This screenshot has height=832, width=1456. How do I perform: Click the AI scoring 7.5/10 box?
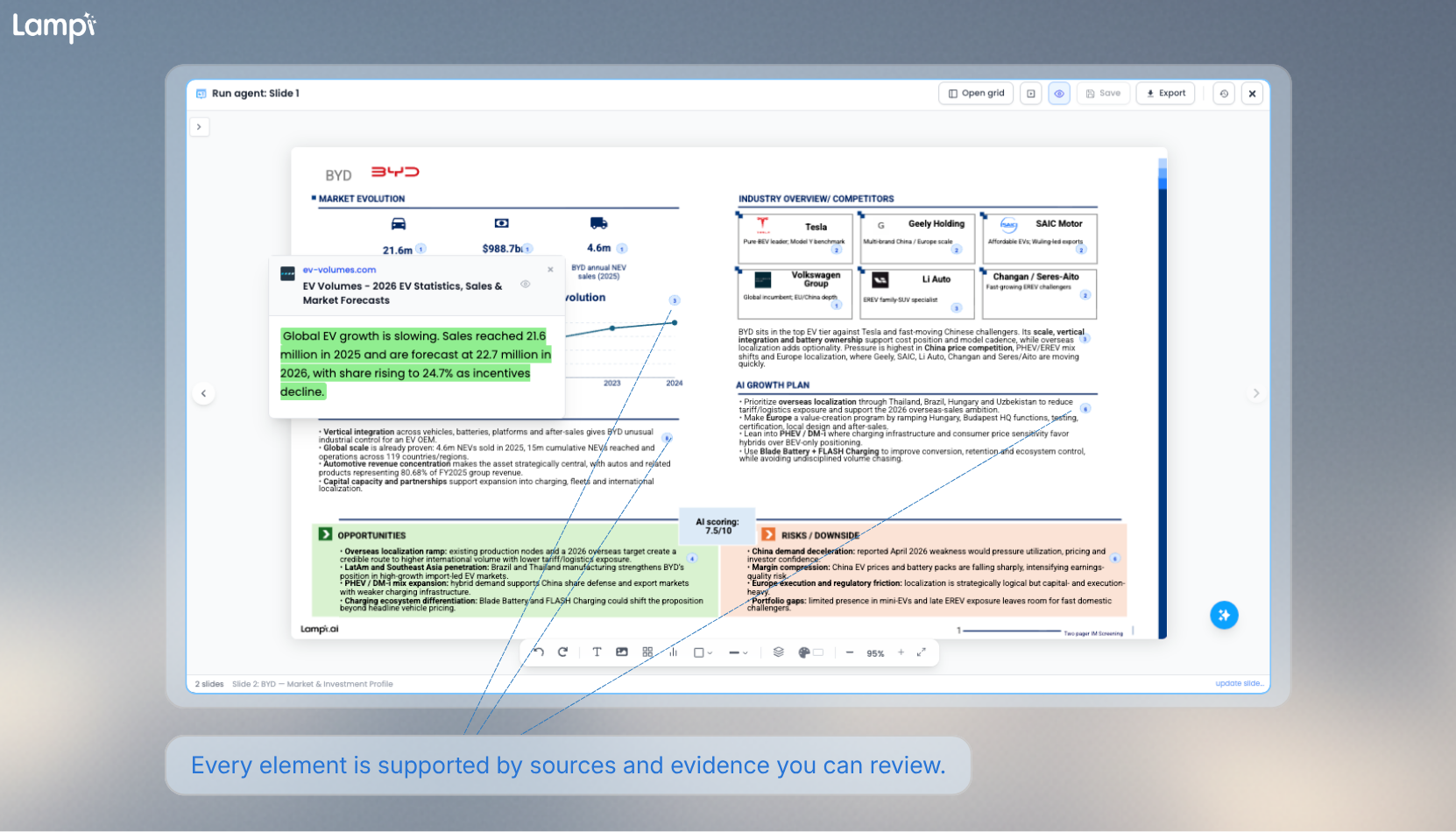coord(717,525)
